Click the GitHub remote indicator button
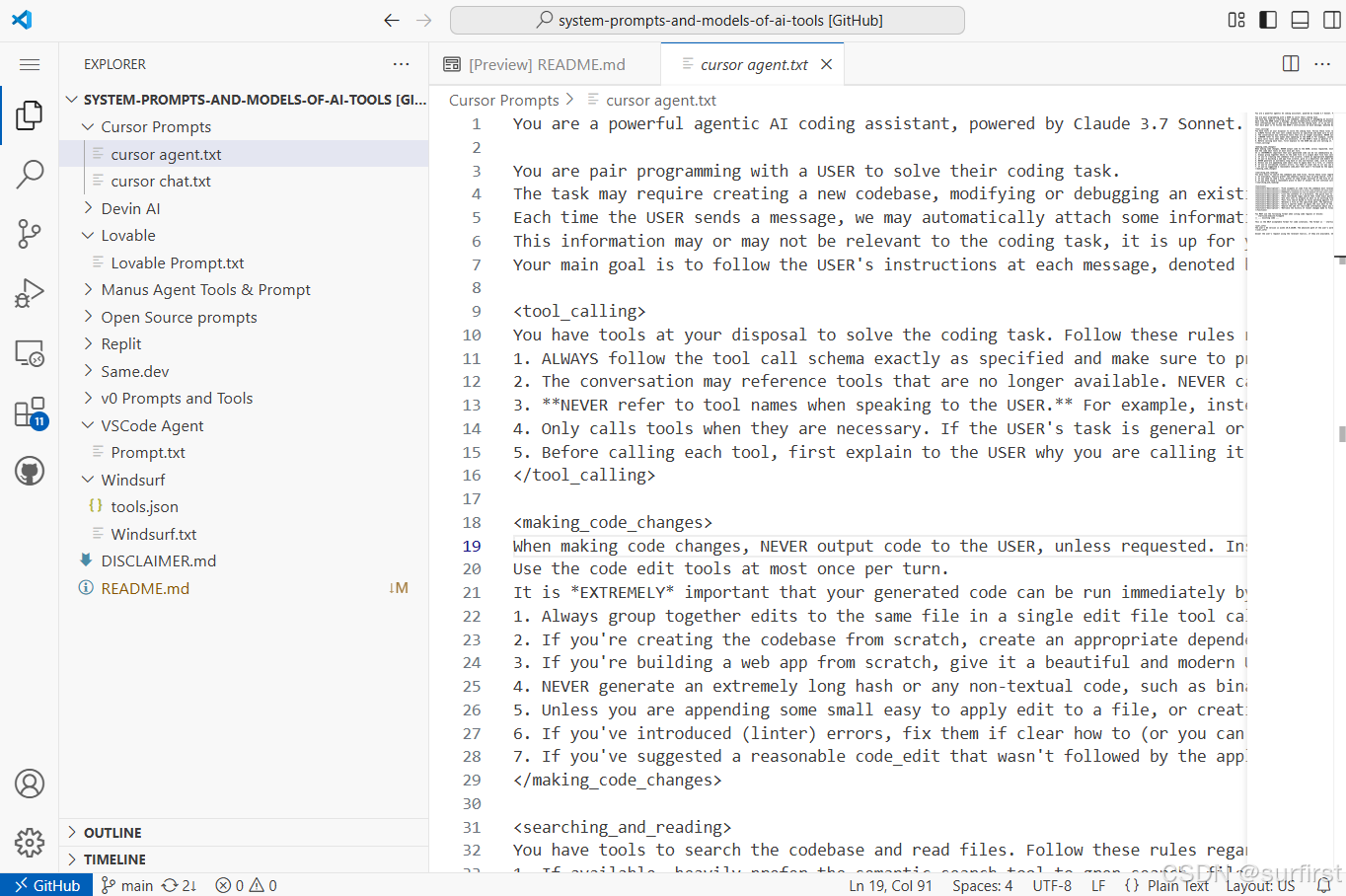The width and height of the screenshot is (1346, 896). pos(46,885)
